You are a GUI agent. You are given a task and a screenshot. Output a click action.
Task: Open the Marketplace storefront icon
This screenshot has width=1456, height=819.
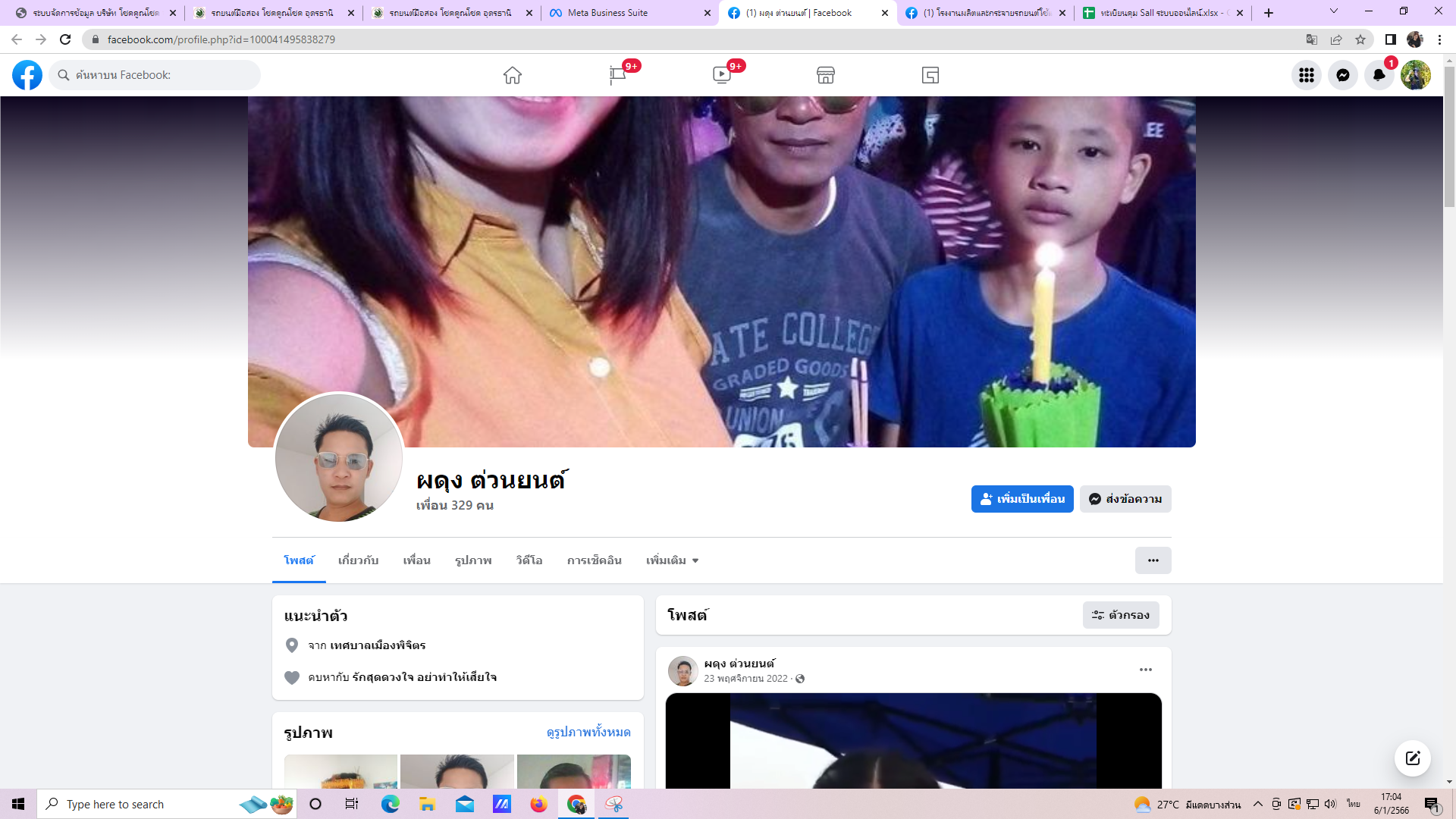(x=826, y=75)
